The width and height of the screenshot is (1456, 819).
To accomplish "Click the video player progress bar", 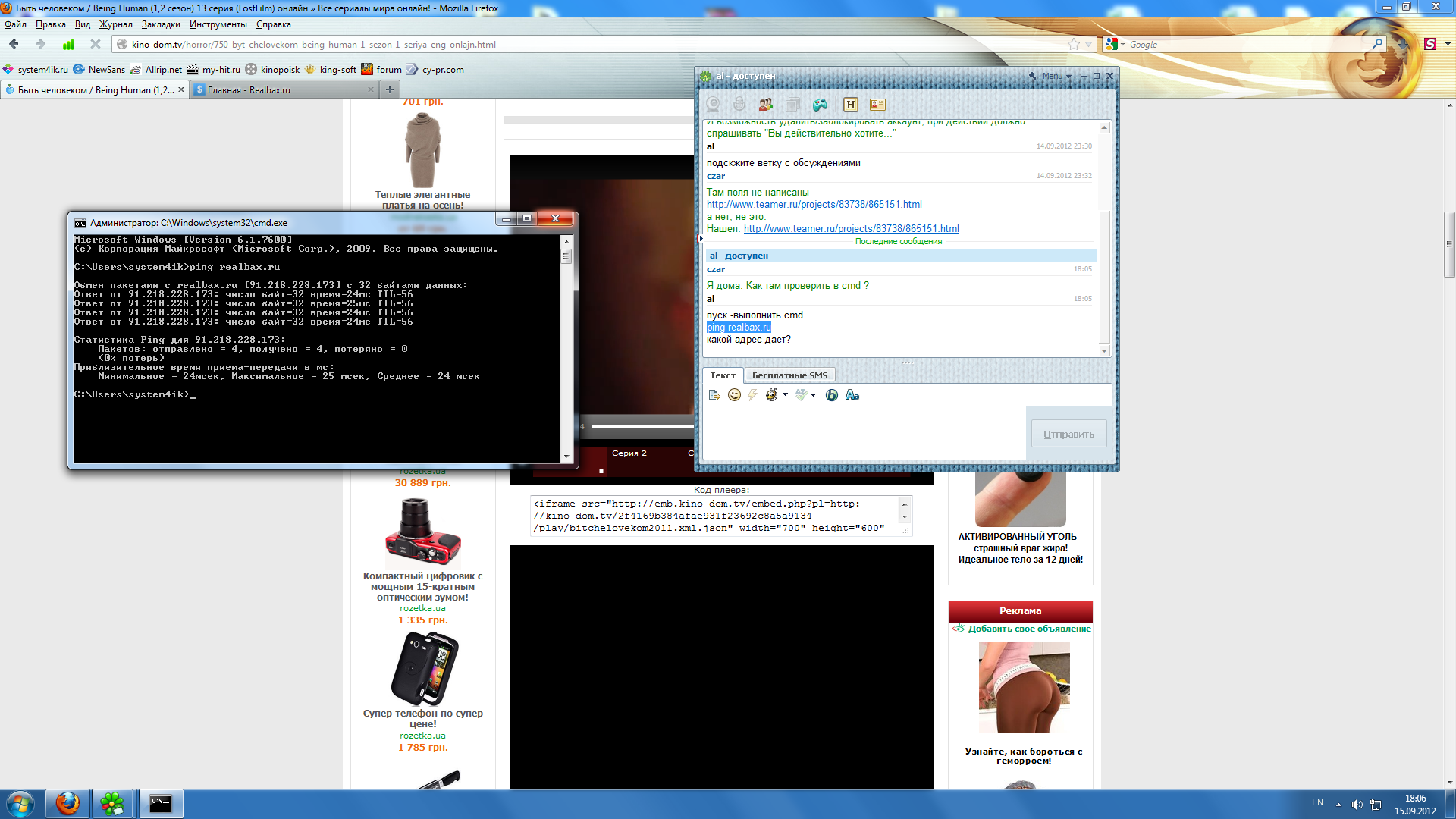I will [x=642, y=427].
